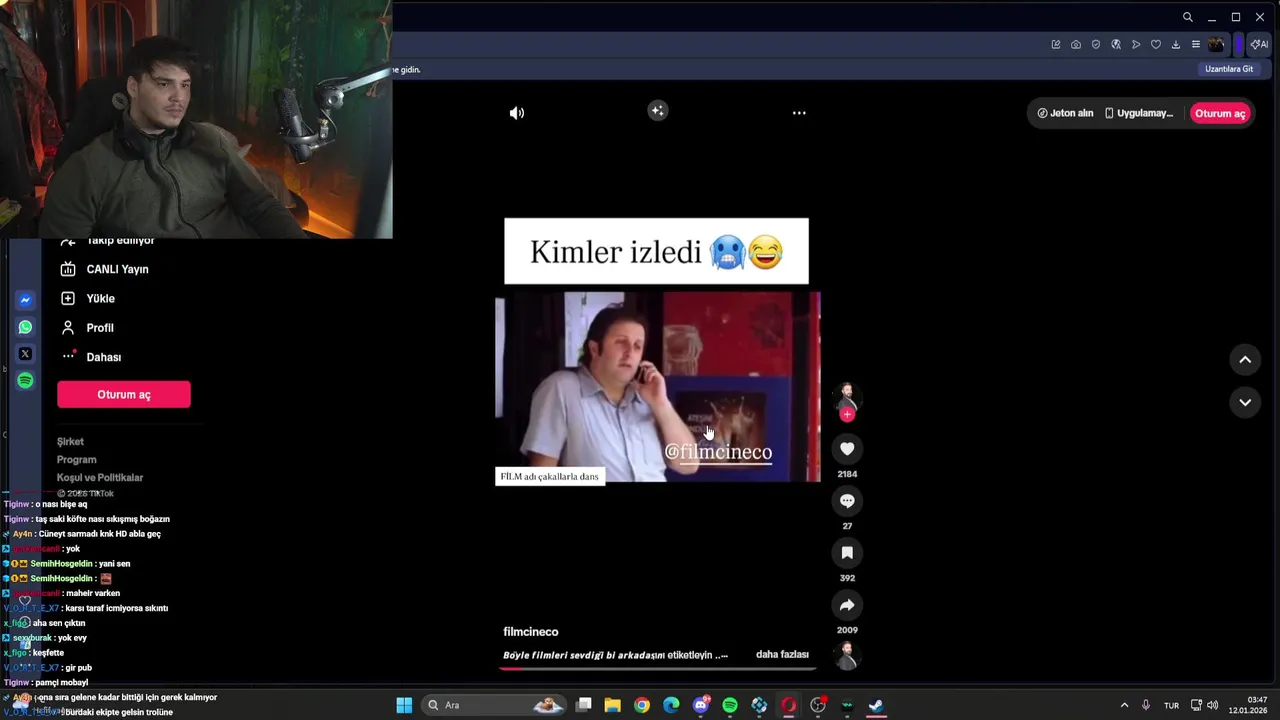1280x720 pixels.
Task: Open the browser shield protection icon
Action: [1096, 44]
